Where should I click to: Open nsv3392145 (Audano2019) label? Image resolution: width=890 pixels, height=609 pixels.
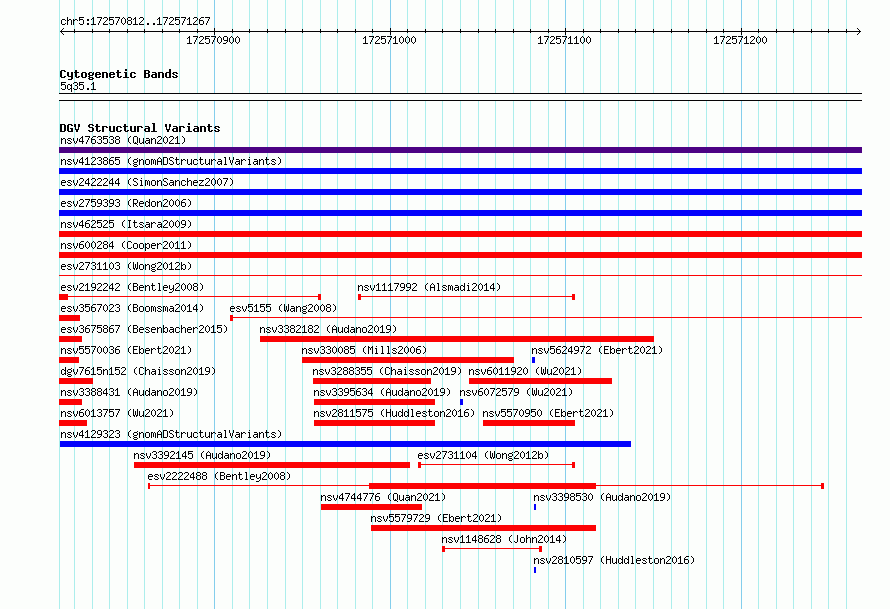[x=202, y=455]
